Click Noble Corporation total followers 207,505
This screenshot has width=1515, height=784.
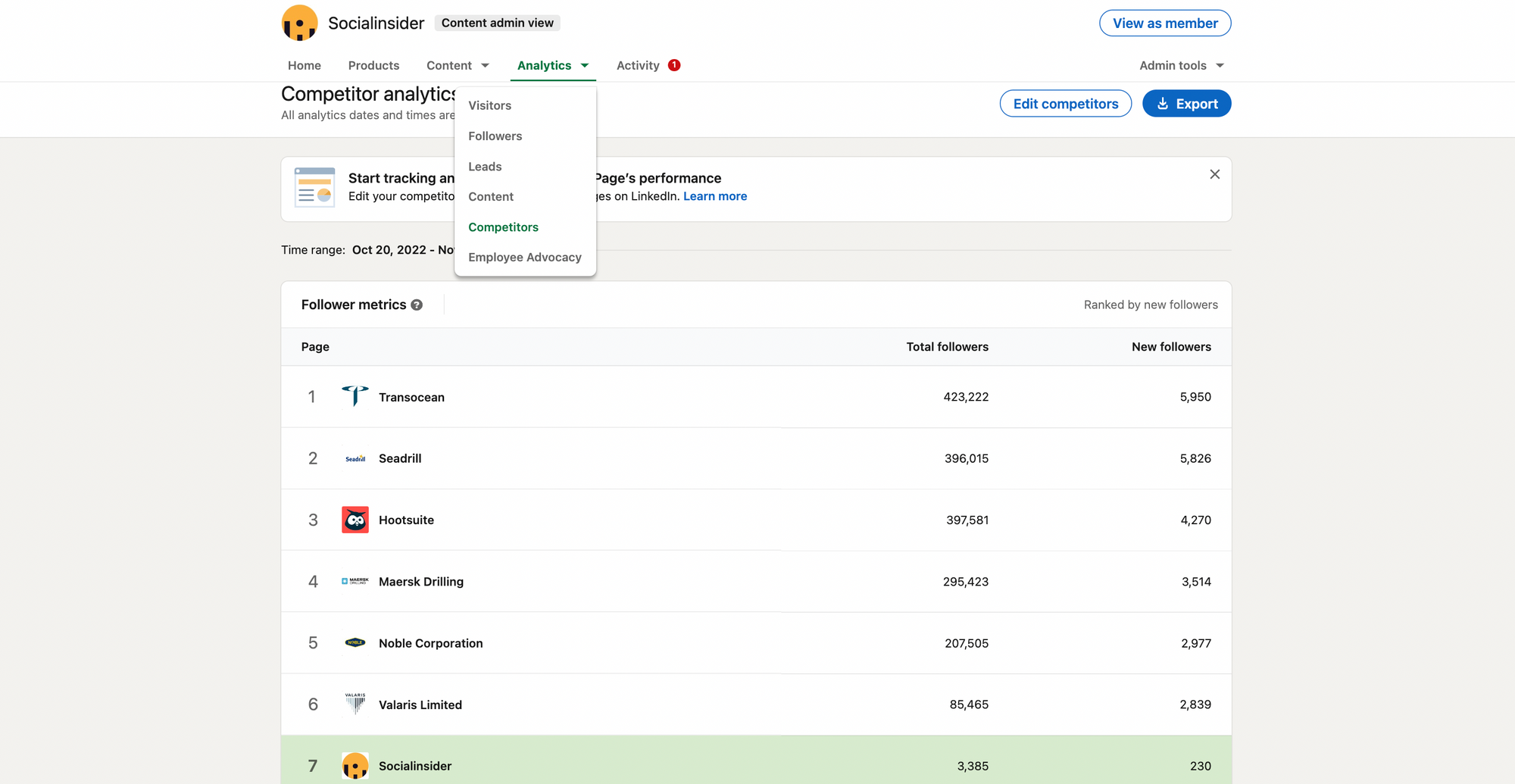coord(967,643)
